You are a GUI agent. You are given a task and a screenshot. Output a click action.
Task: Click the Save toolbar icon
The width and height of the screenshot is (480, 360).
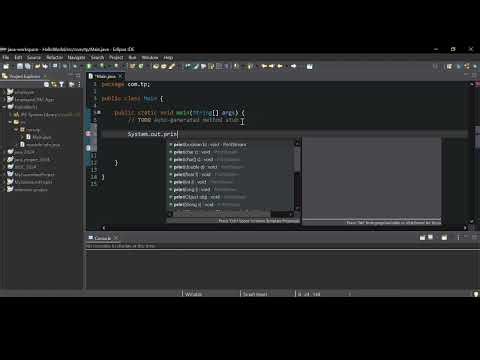[x=20, y=66]
